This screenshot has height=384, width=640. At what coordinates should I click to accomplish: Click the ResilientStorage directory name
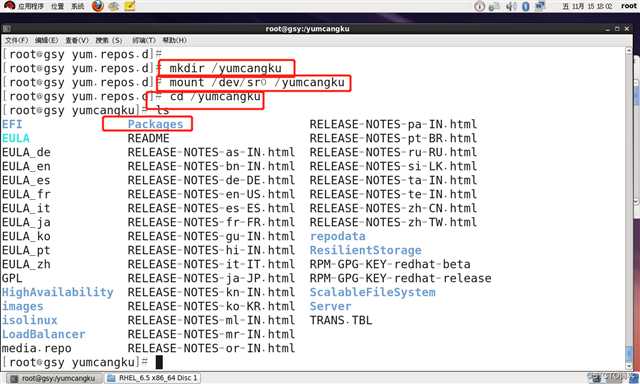pos(366,250)
